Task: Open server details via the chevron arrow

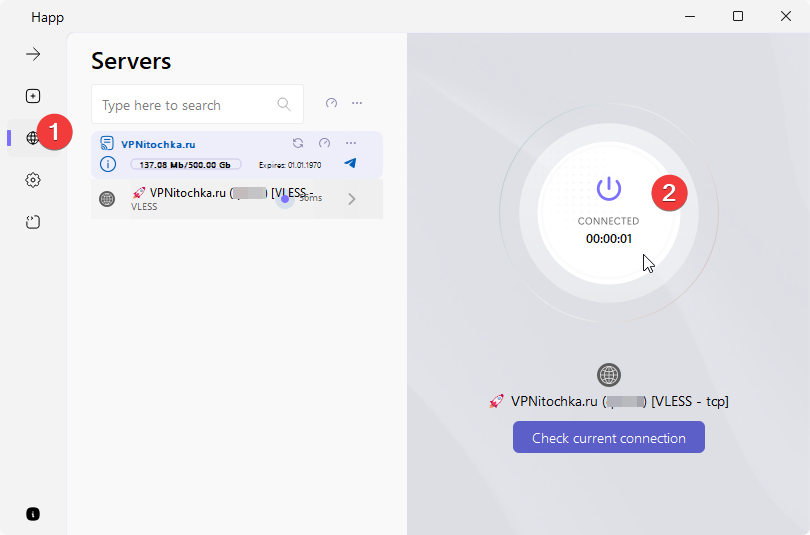Action: click(352, 199)
